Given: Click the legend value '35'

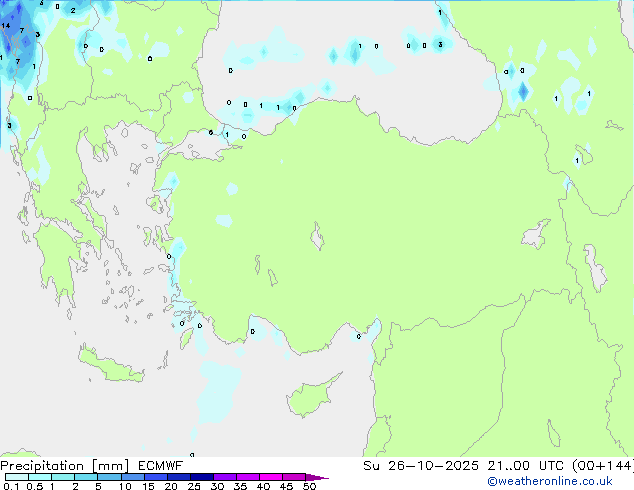Looking at the screenshot, I should 240,486.
